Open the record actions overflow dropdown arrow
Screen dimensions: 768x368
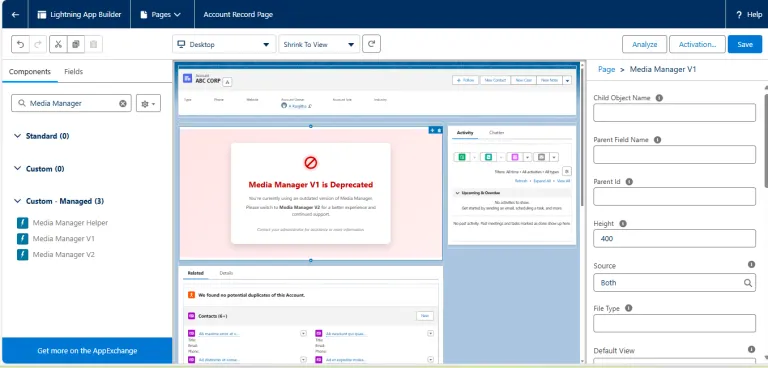[567, 80]
